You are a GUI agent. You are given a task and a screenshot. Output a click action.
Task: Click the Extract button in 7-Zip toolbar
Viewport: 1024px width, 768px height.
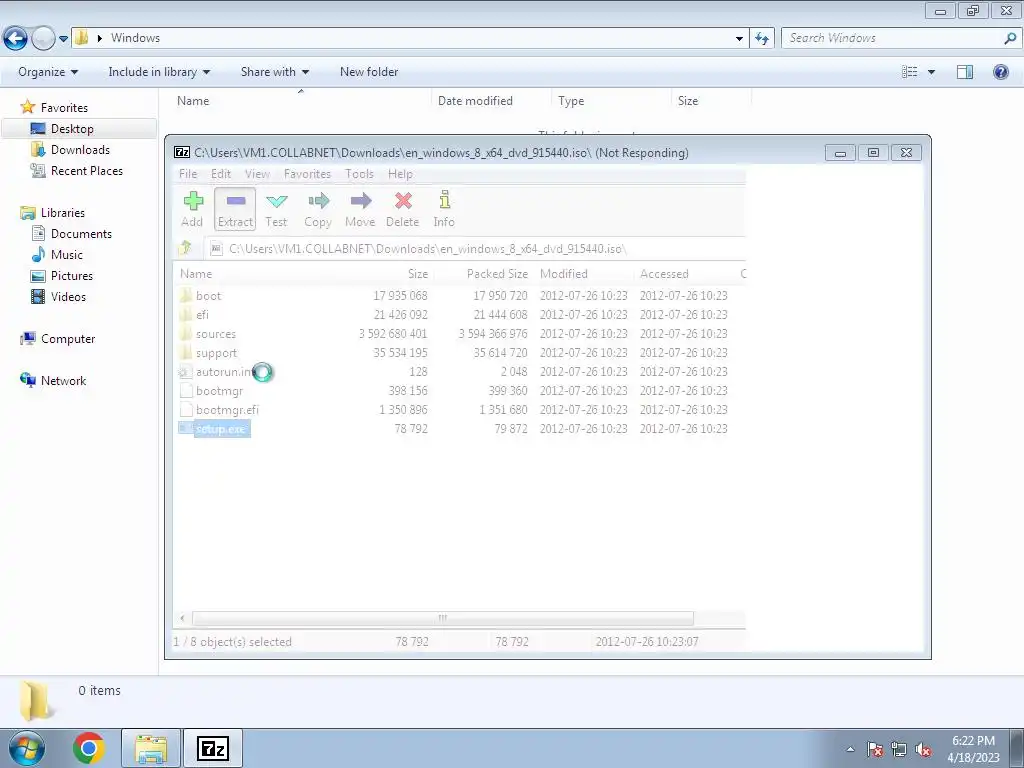[235, 209]
